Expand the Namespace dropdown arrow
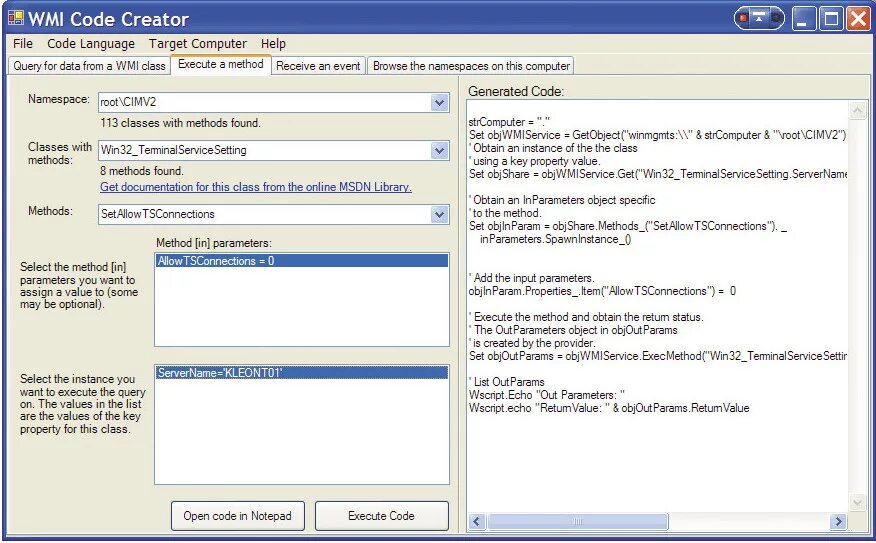The height and width of the screenshot is (543, 876). 440,103
